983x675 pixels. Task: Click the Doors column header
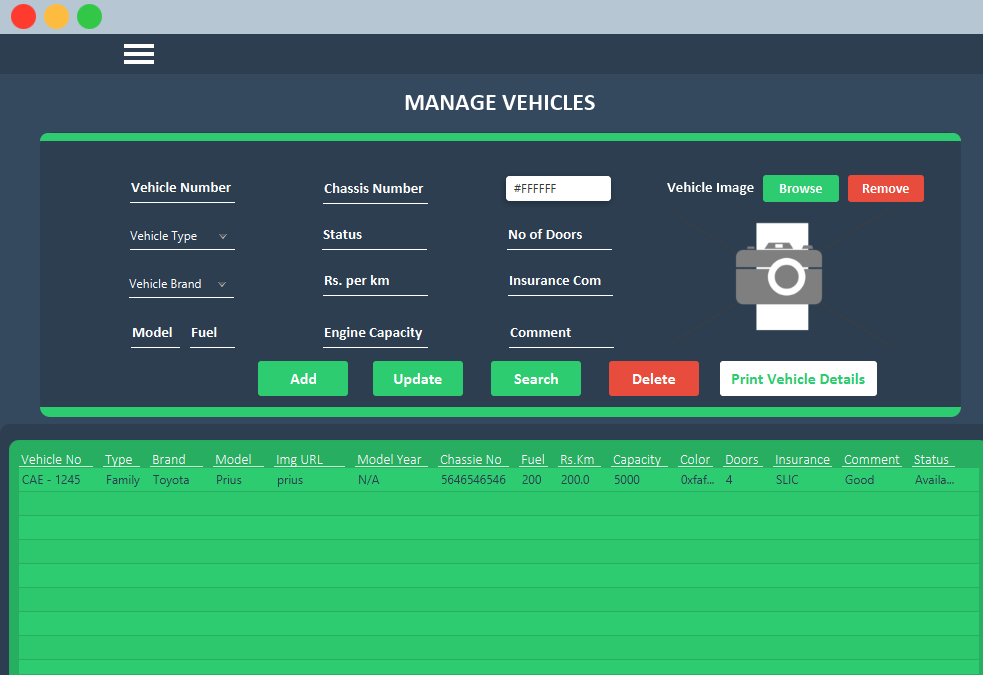point(742,459)
